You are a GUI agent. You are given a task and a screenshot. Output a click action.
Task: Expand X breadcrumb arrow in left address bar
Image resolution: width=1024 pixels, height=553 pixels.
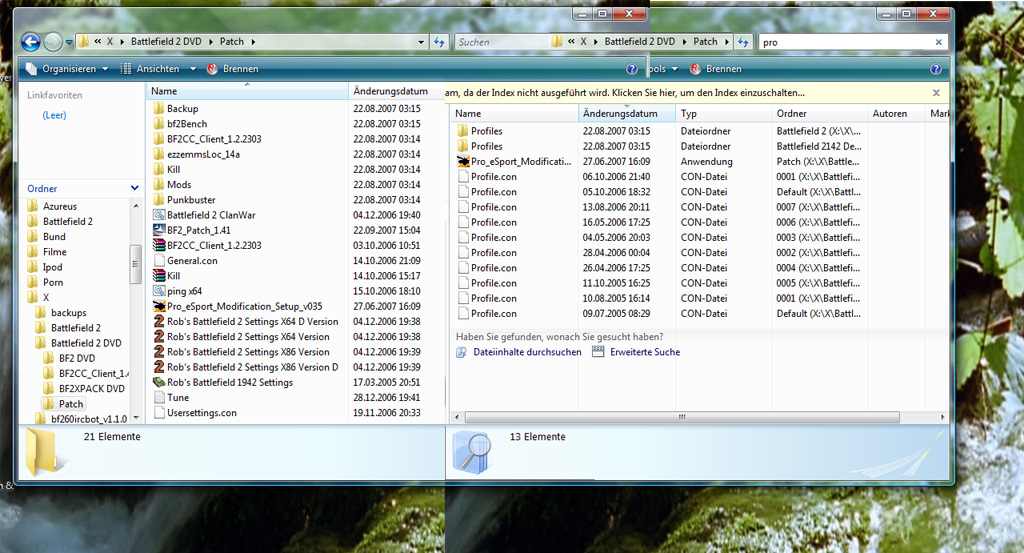(122, 42)
